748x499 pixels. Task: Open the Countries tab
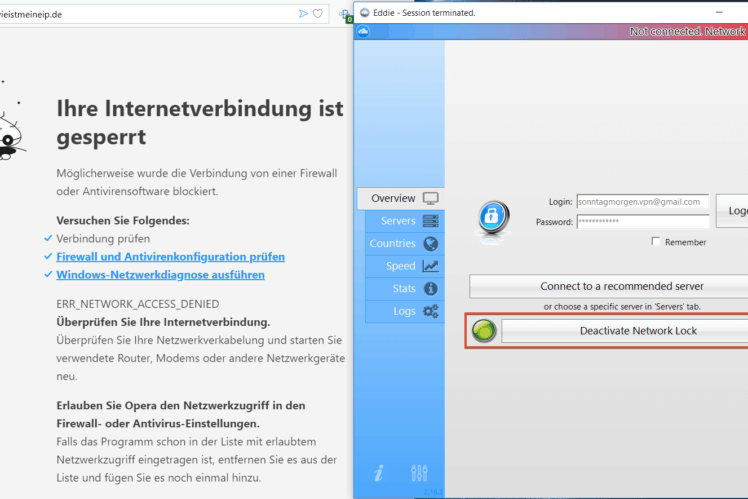403,244
